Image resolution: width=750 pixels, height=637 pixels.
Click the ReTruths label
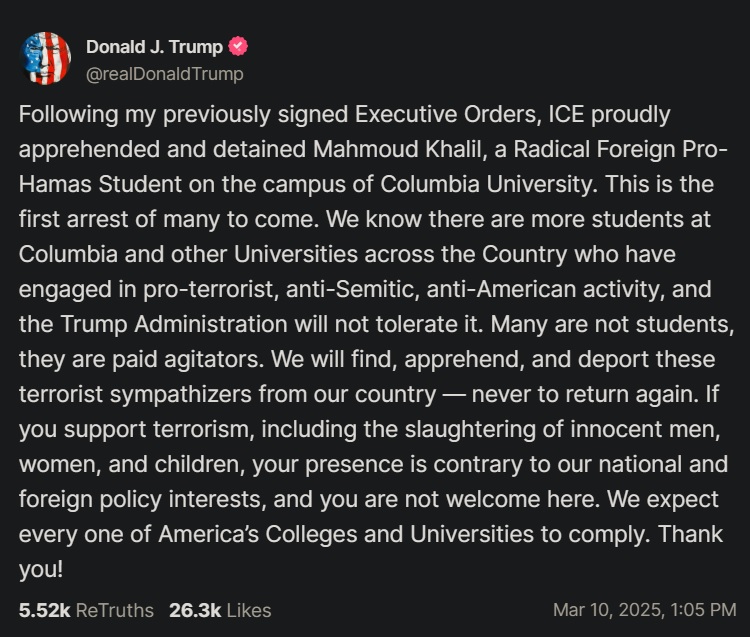pyautogui.click(x=115, y=610)
